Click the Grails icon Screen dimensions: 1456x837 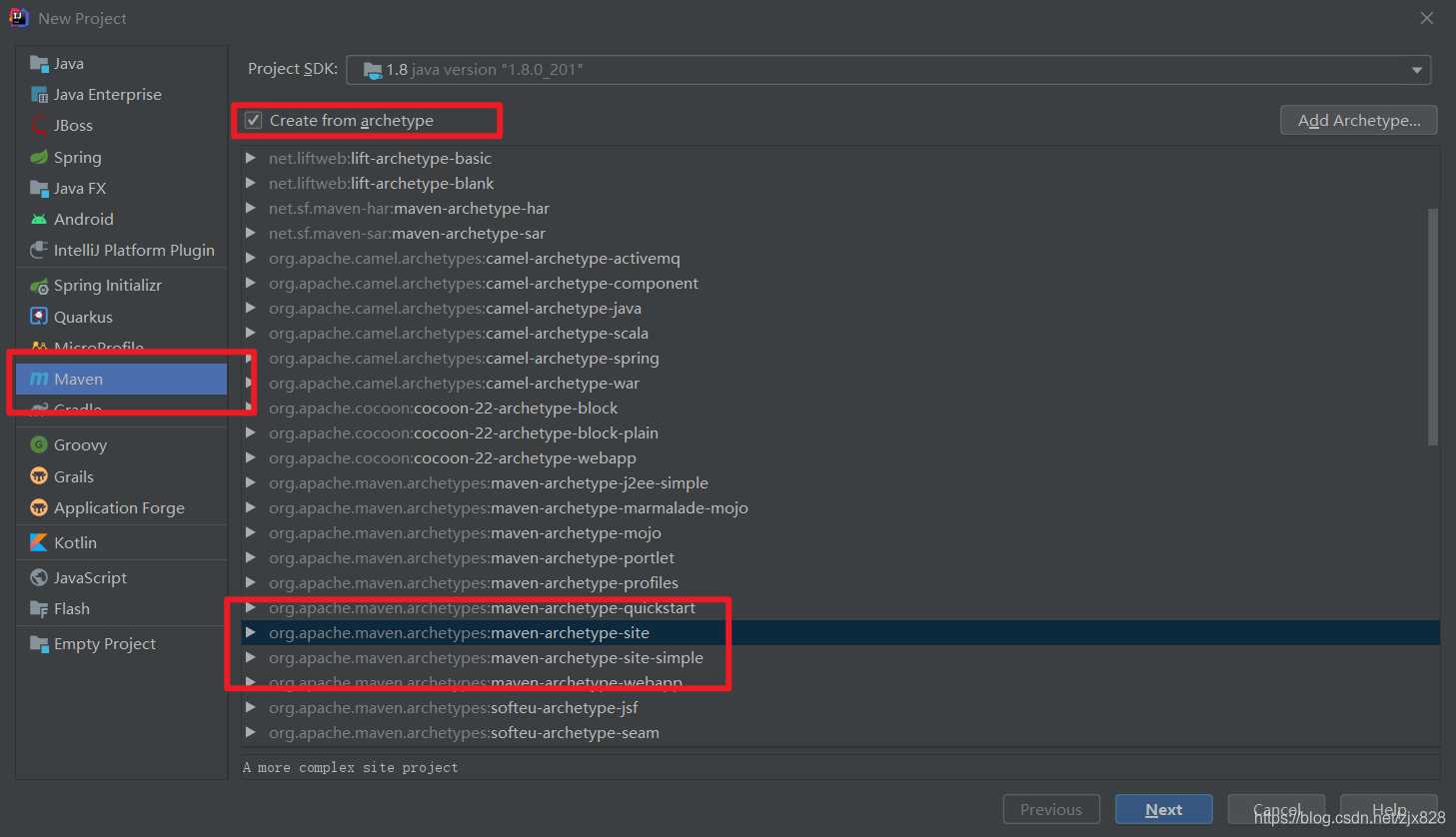[39, 477]
